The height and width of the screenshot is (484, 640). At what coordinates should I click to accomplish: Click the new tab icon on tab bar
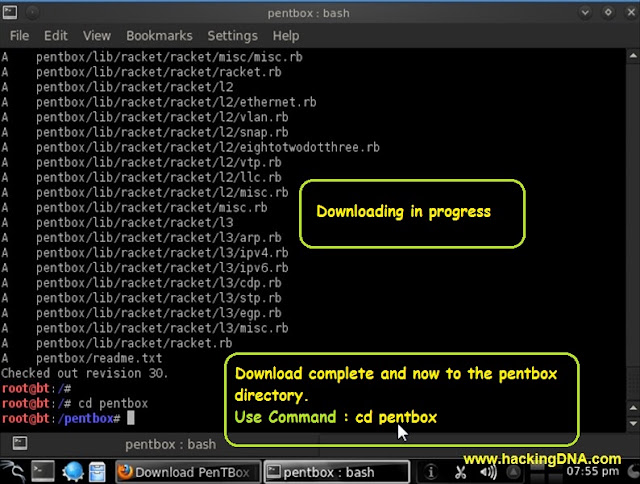pos(20,443)
